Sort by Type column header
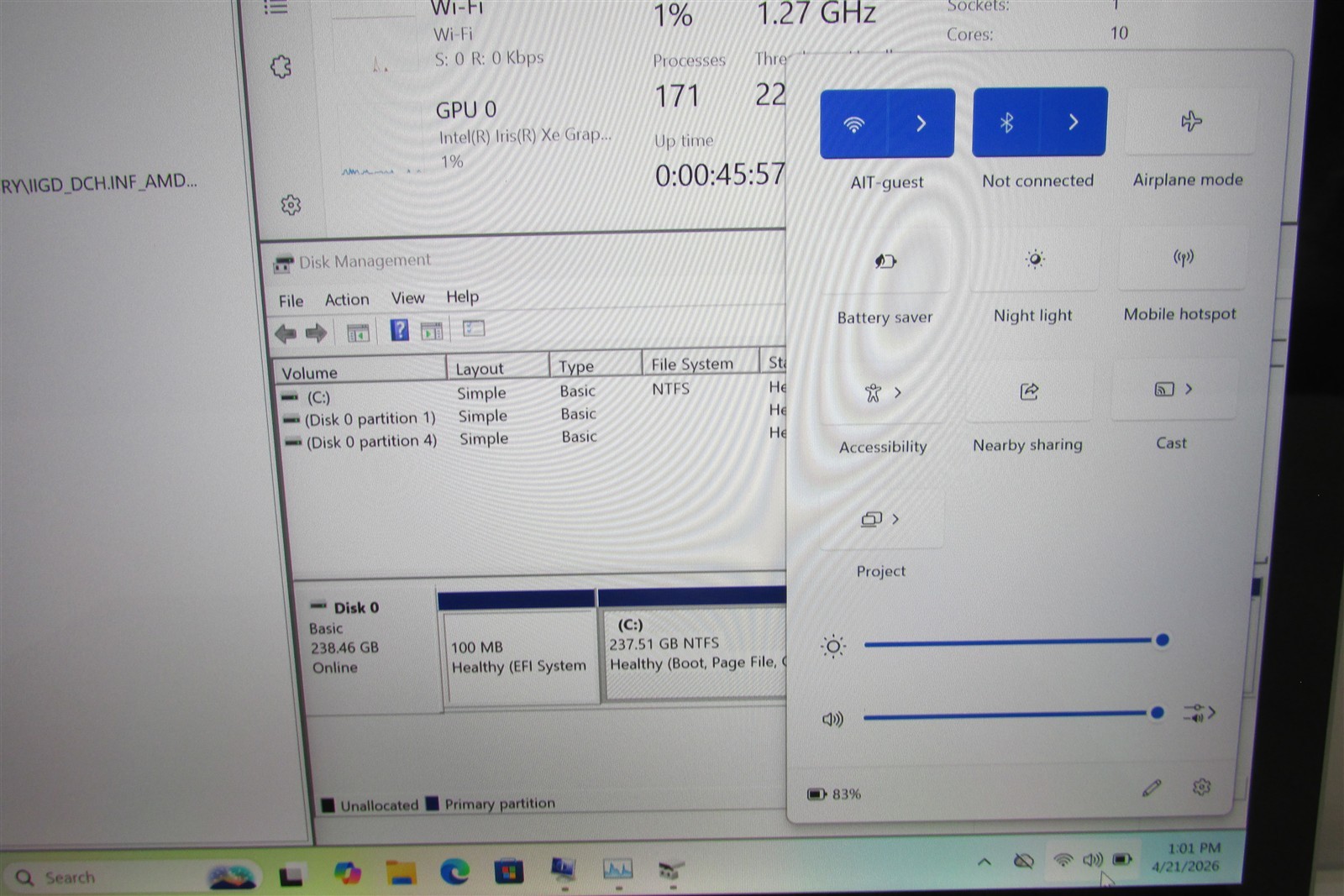The width and height of the screenshot is (1344, 896). point(596,365)
